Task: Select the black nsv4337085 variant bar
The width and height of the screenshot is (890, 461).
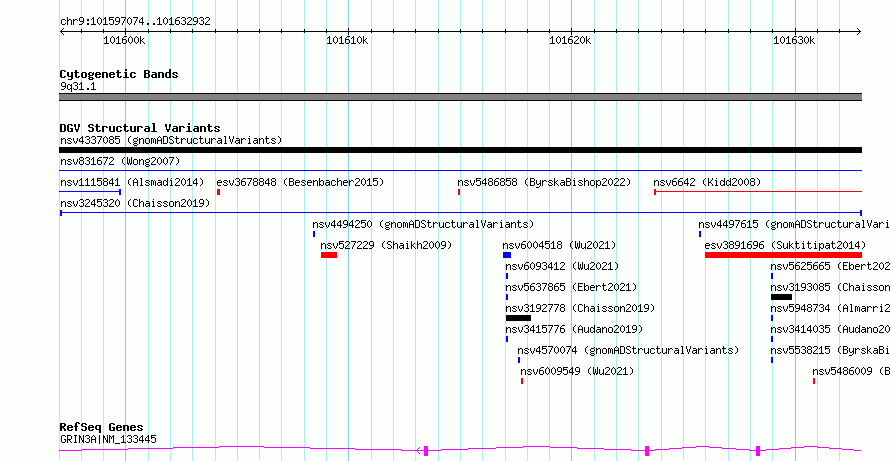Action: coord(460,150)
